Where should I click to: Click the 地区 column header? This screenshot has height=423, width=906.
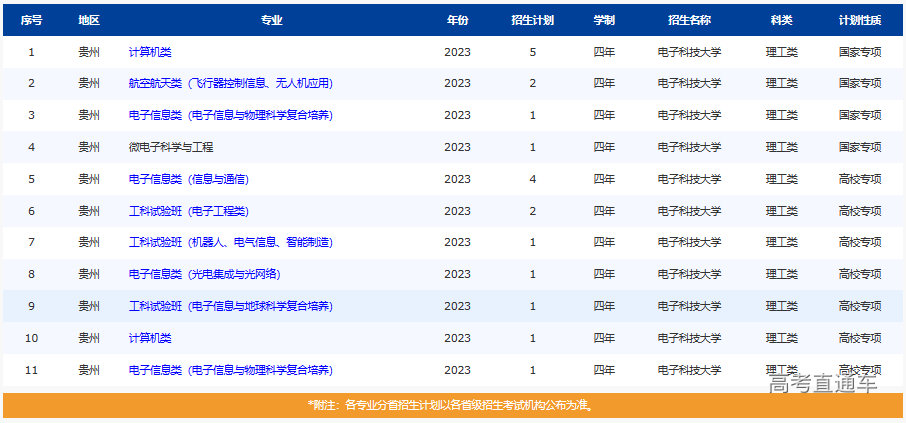tap(89, 20)
